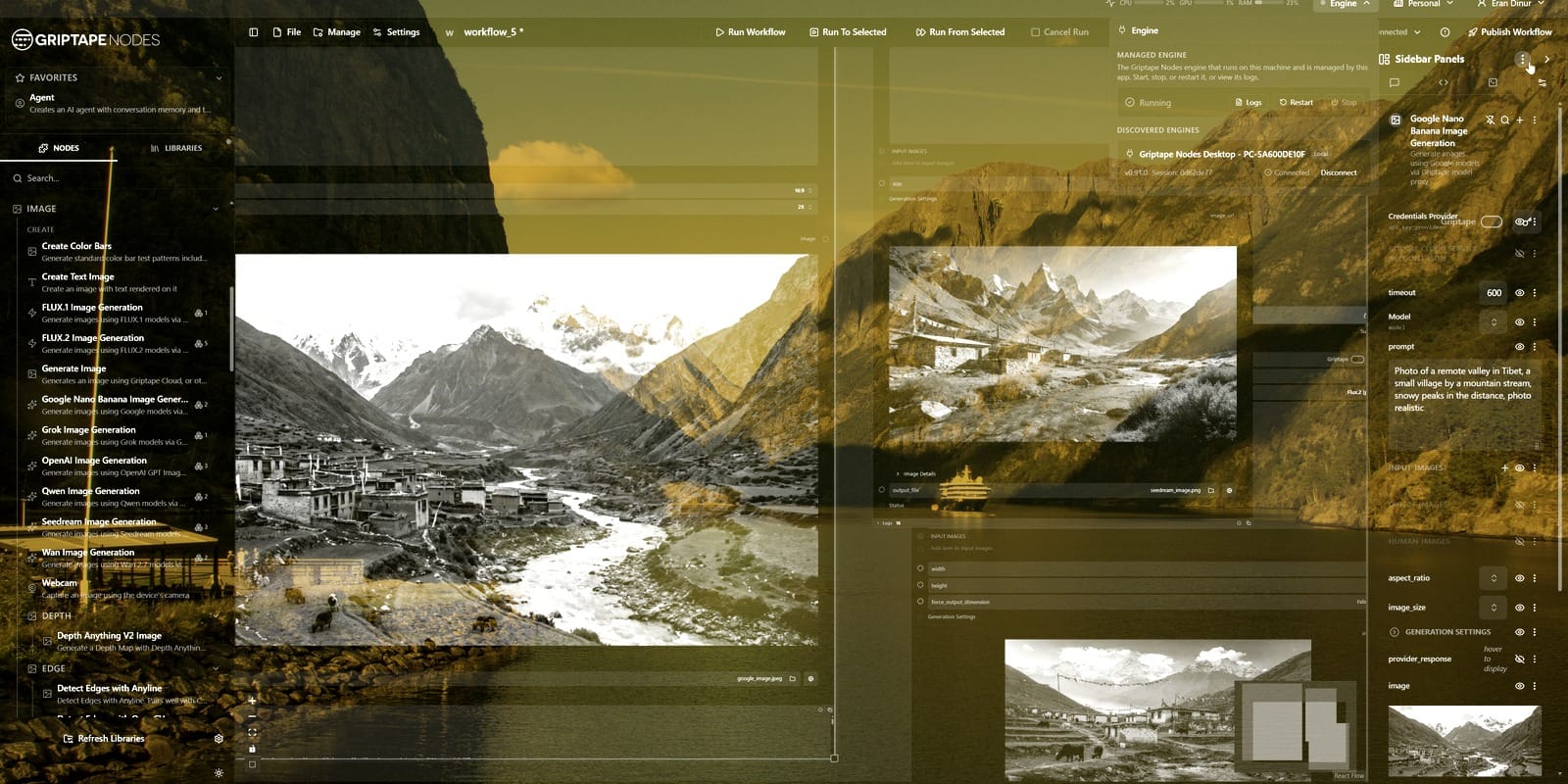Open the aspect_ratio dropdown
1568x784 pixels.
tap(1494, 578)
